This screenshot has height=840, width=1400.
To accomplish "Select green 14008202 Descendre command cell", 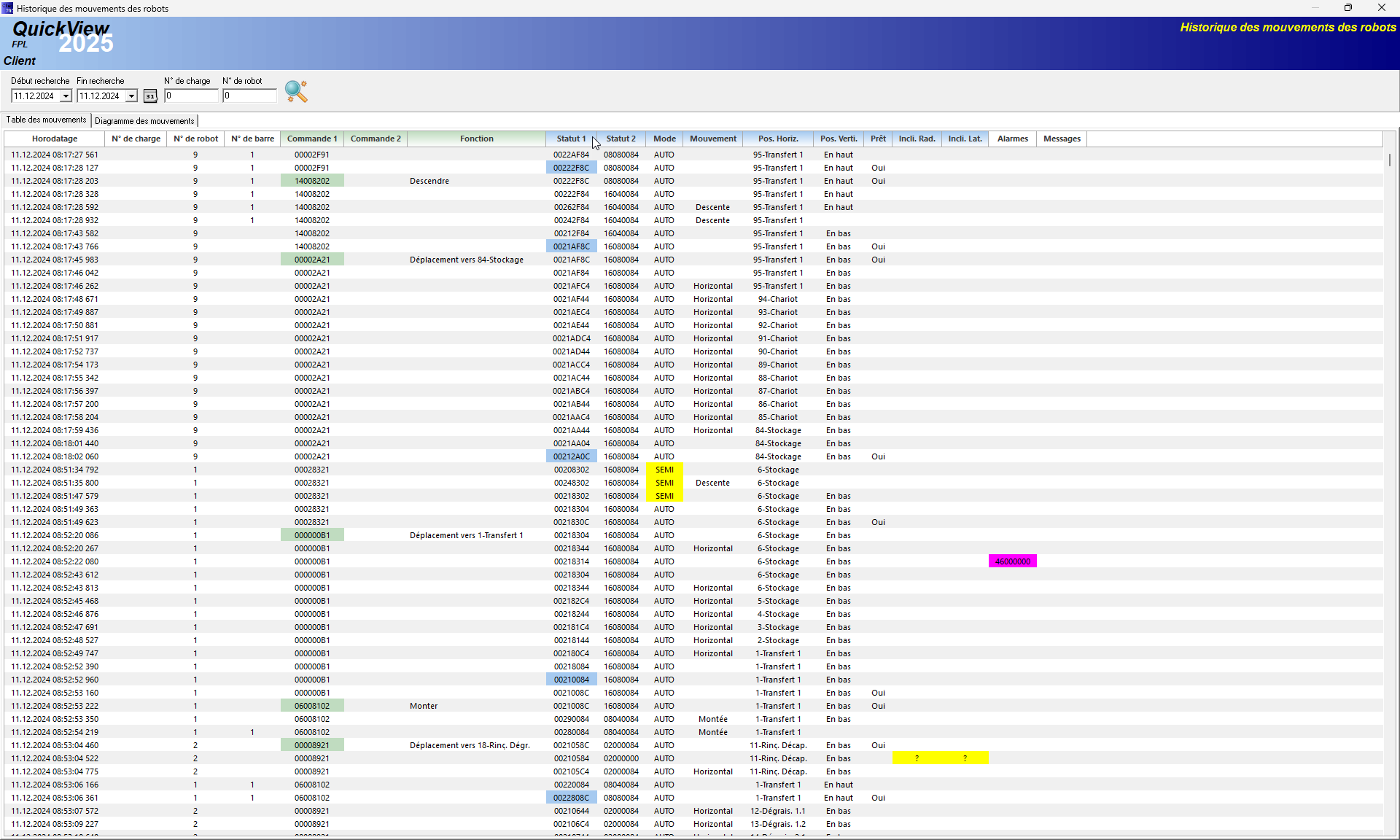I will point(312,181).
